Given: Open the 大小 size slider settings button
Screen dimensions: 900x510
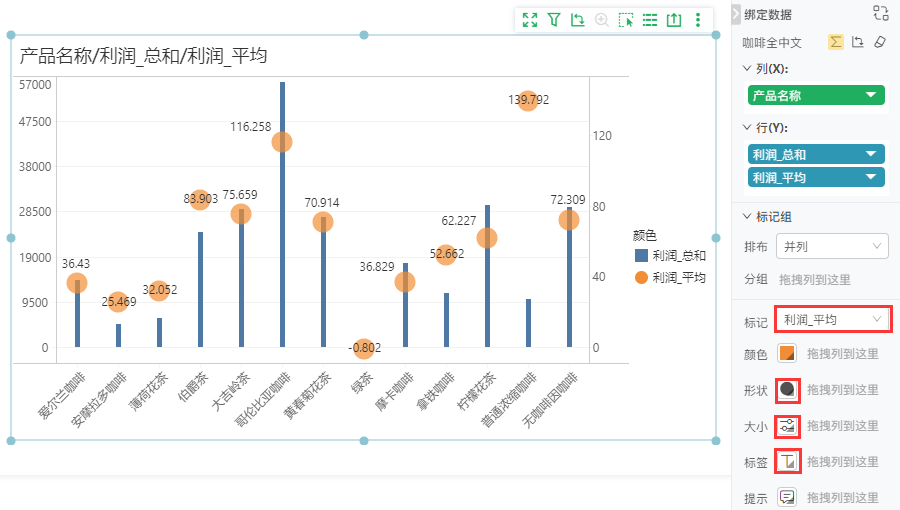Looking at the screenshot, I should tap(787, 426).
